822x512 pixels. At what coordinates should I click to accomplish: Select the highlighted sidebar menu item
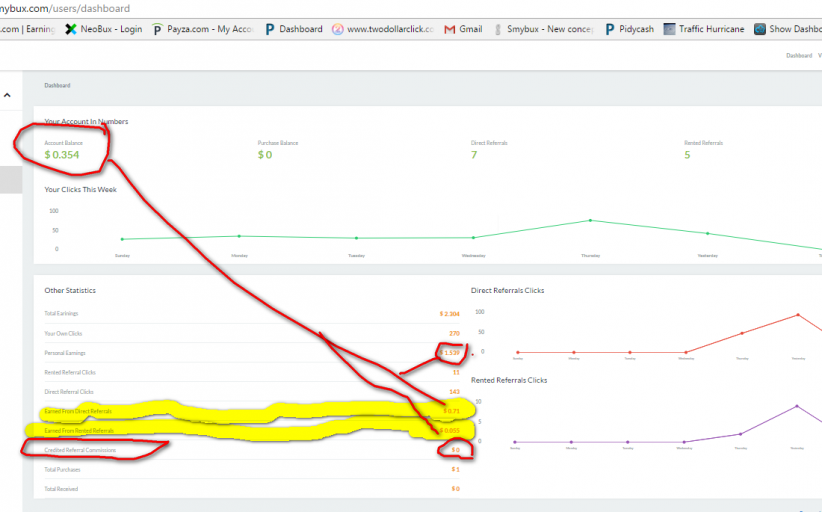click(x=12, y=179)
